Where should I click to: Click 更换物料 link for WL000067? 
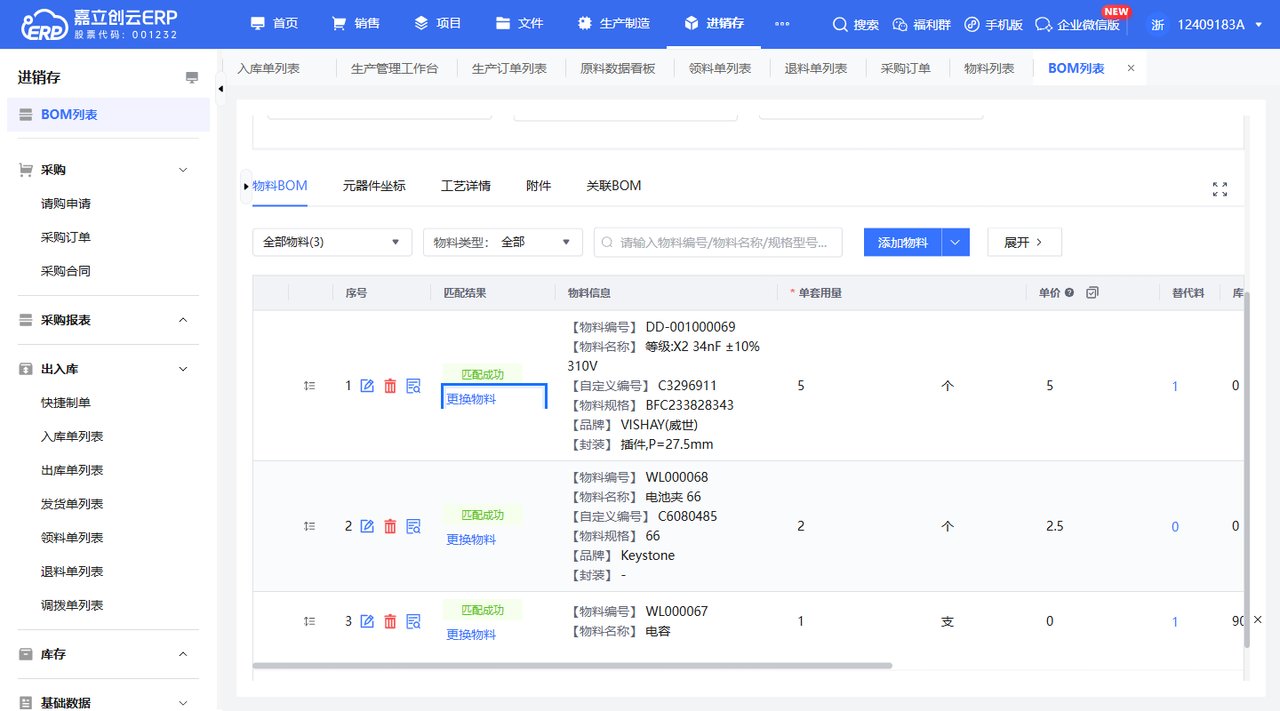[471, 635]
